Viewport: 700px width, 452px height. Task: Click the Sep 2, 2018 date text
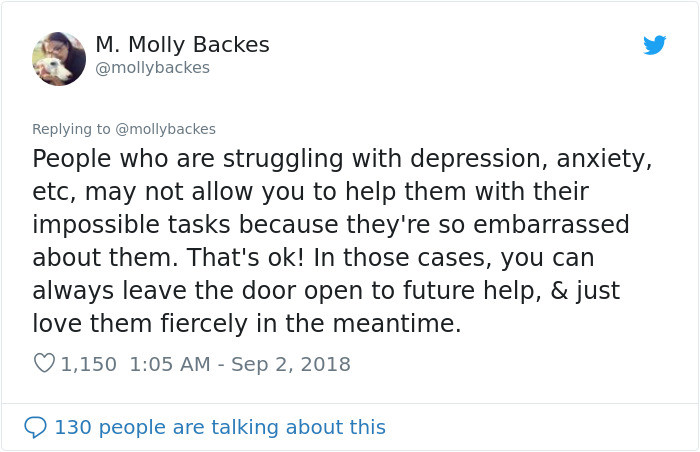[x=291, y=364]
